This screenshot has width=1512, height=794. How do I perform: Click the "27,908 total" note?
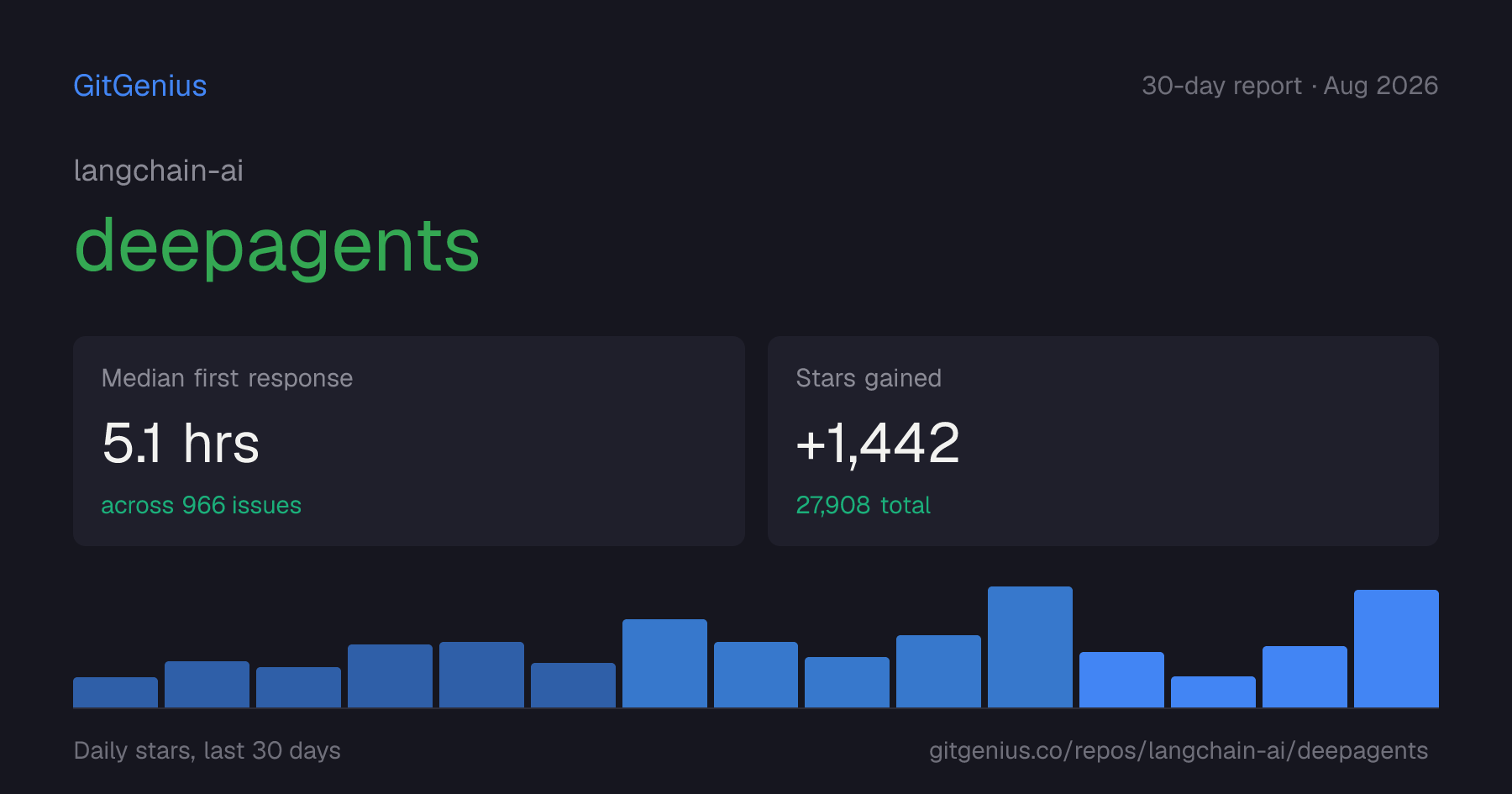click(863, 505)
